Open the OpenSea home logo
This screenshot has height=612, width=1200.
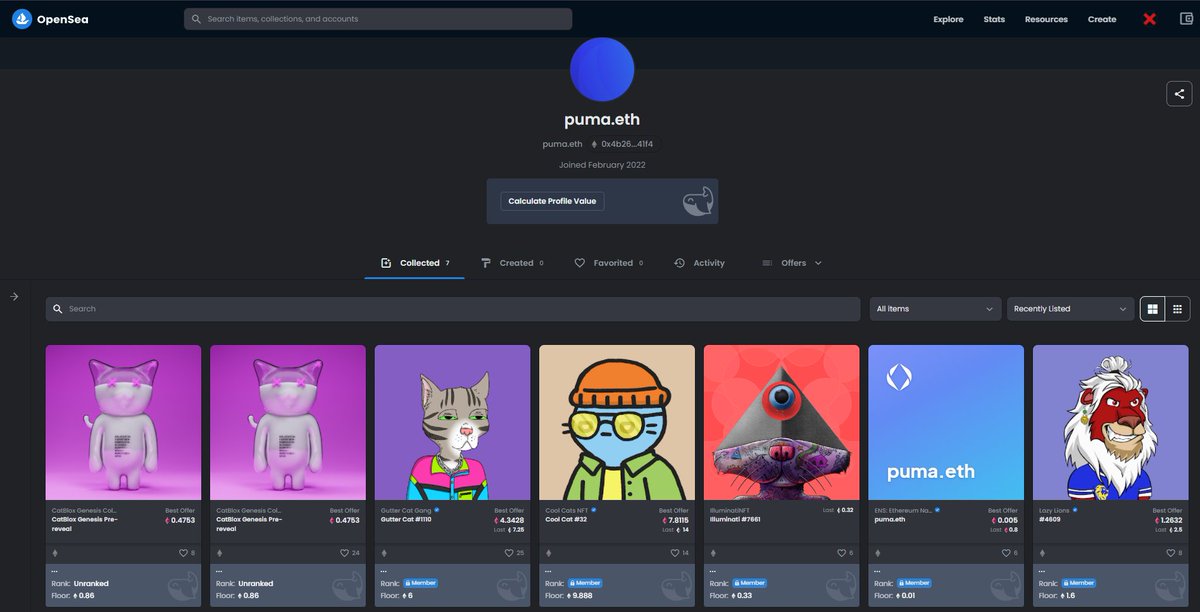[x=51, y=19]
